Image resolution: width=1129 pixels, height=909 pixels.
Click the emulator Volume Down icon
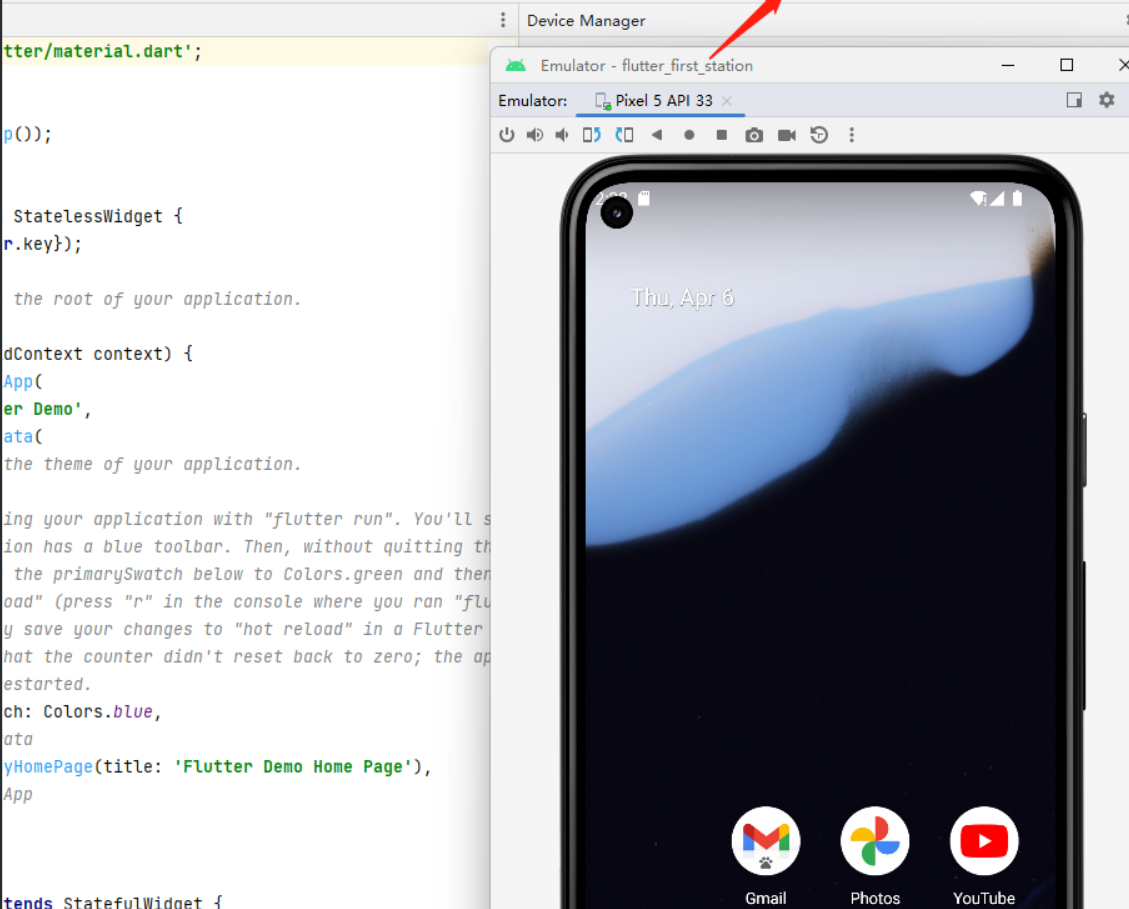(562, 135)
